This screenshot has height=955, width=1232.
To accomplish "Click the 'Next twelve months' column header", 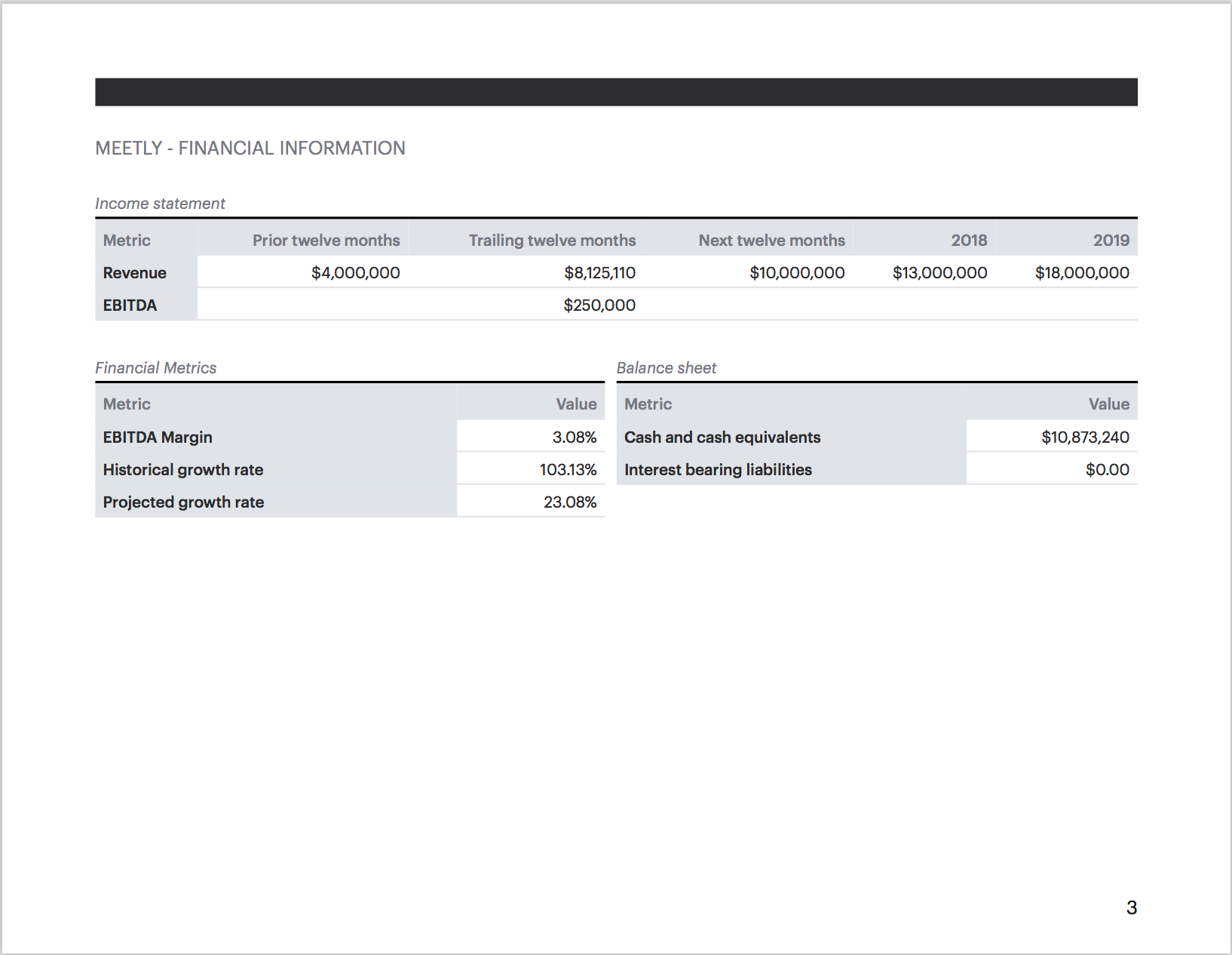I will [772, 240].
